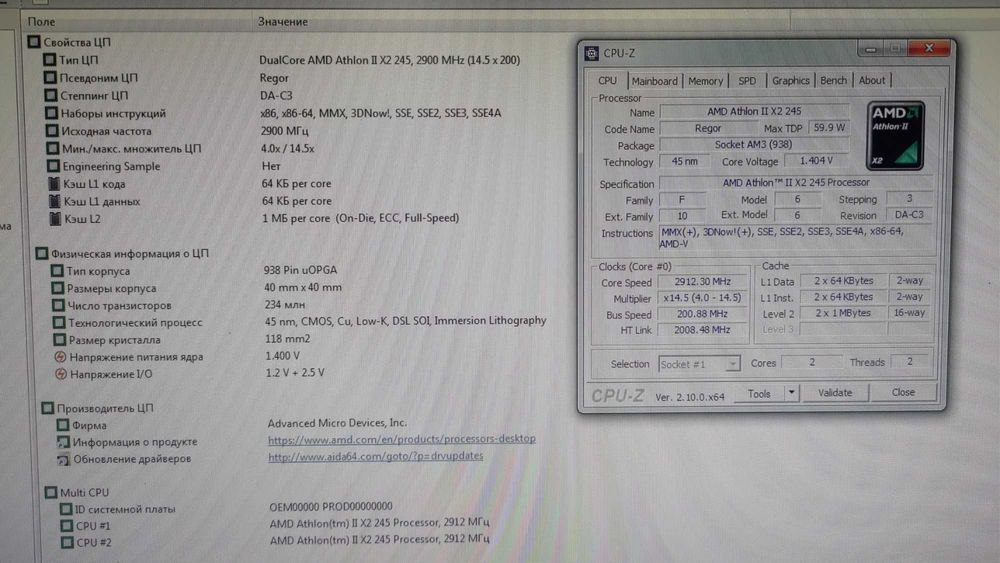Click the icon next to Псевдоним ЦП

[x=50, y=78]
